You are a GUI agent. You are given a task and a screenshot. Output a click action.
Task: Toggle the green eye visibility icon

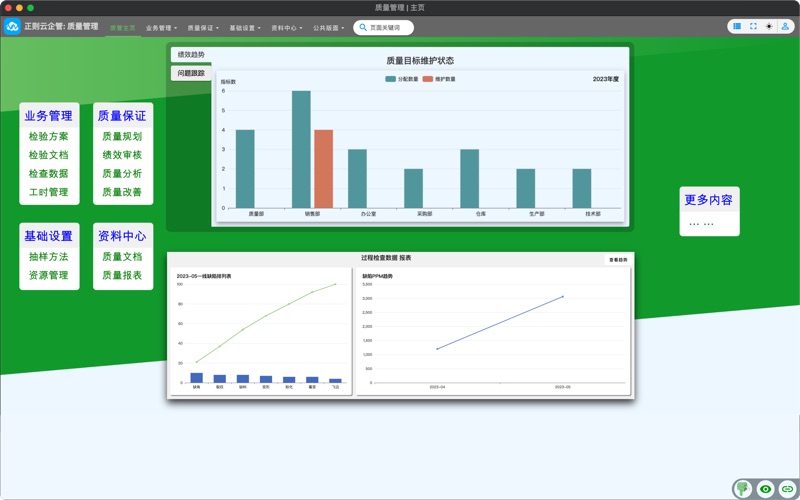[765, 489]
